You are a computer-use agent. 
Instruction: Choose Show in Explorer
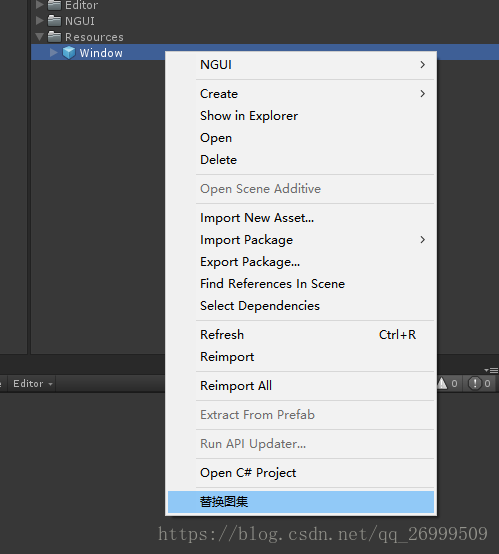point(301,116)
